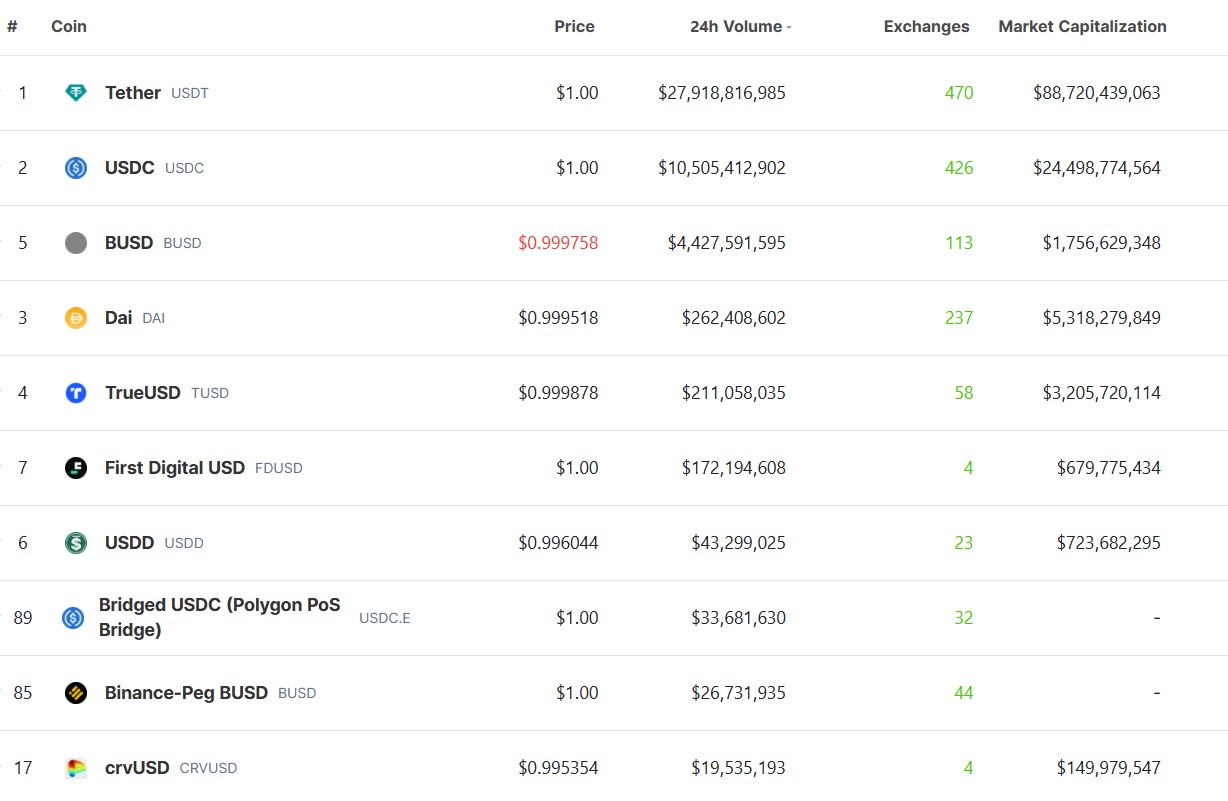Click crvUSD's price $0.995354

558,768
